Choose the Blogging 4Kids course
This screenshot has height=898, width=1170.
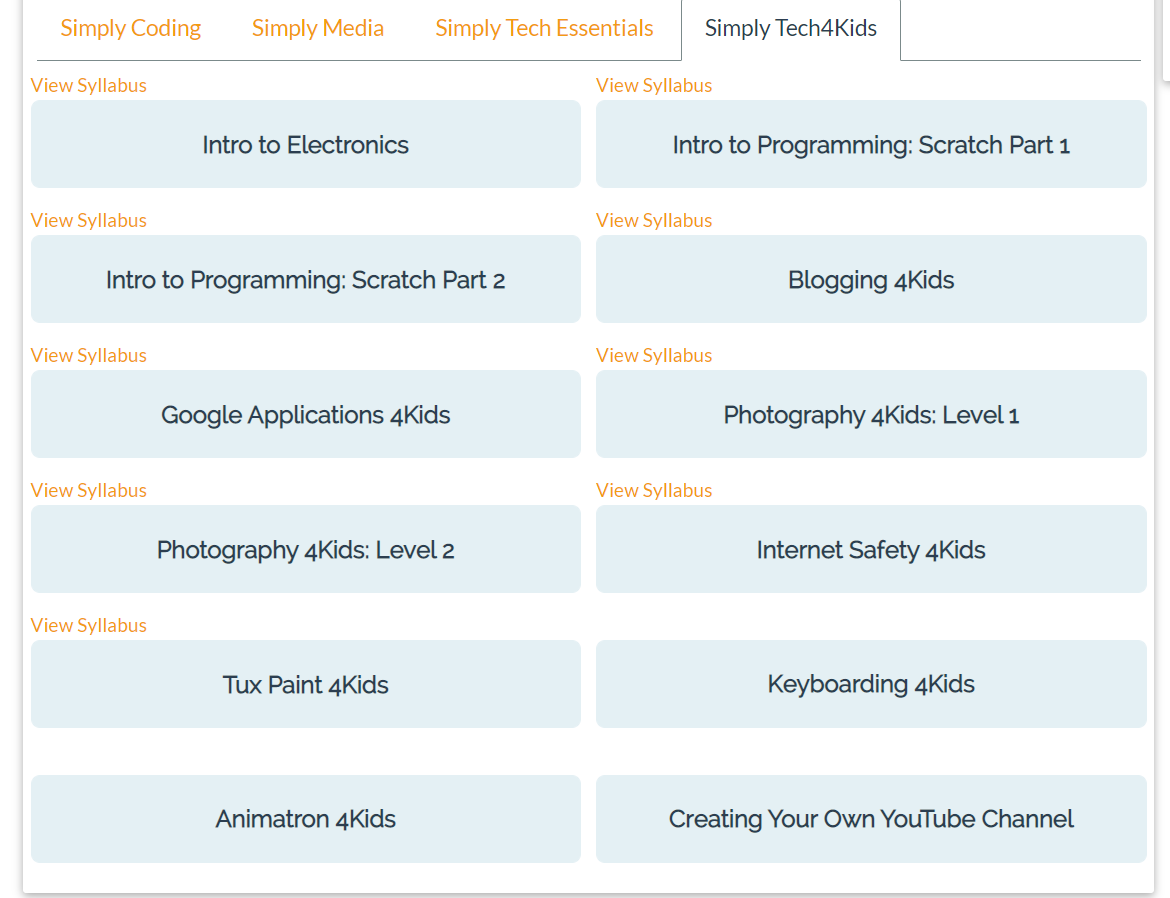pos(870,280)
